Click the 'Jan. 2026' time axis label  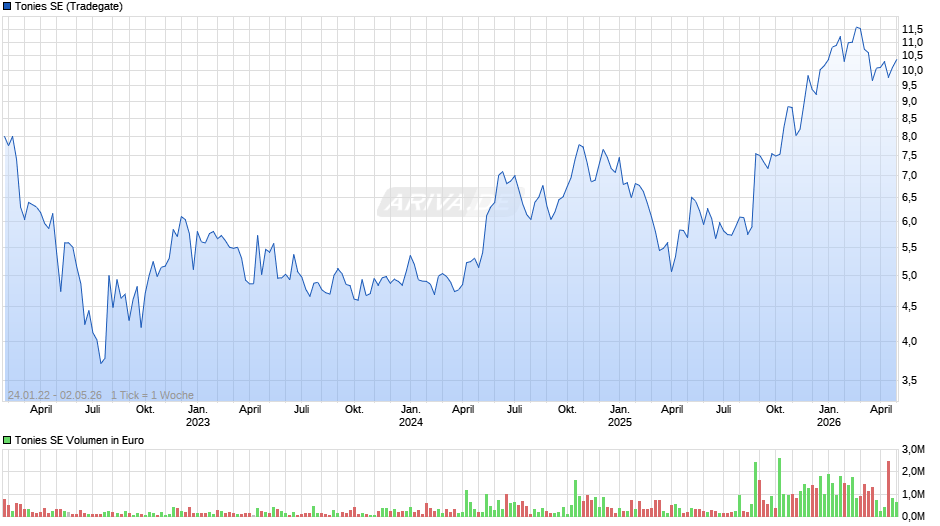point(829,416)
